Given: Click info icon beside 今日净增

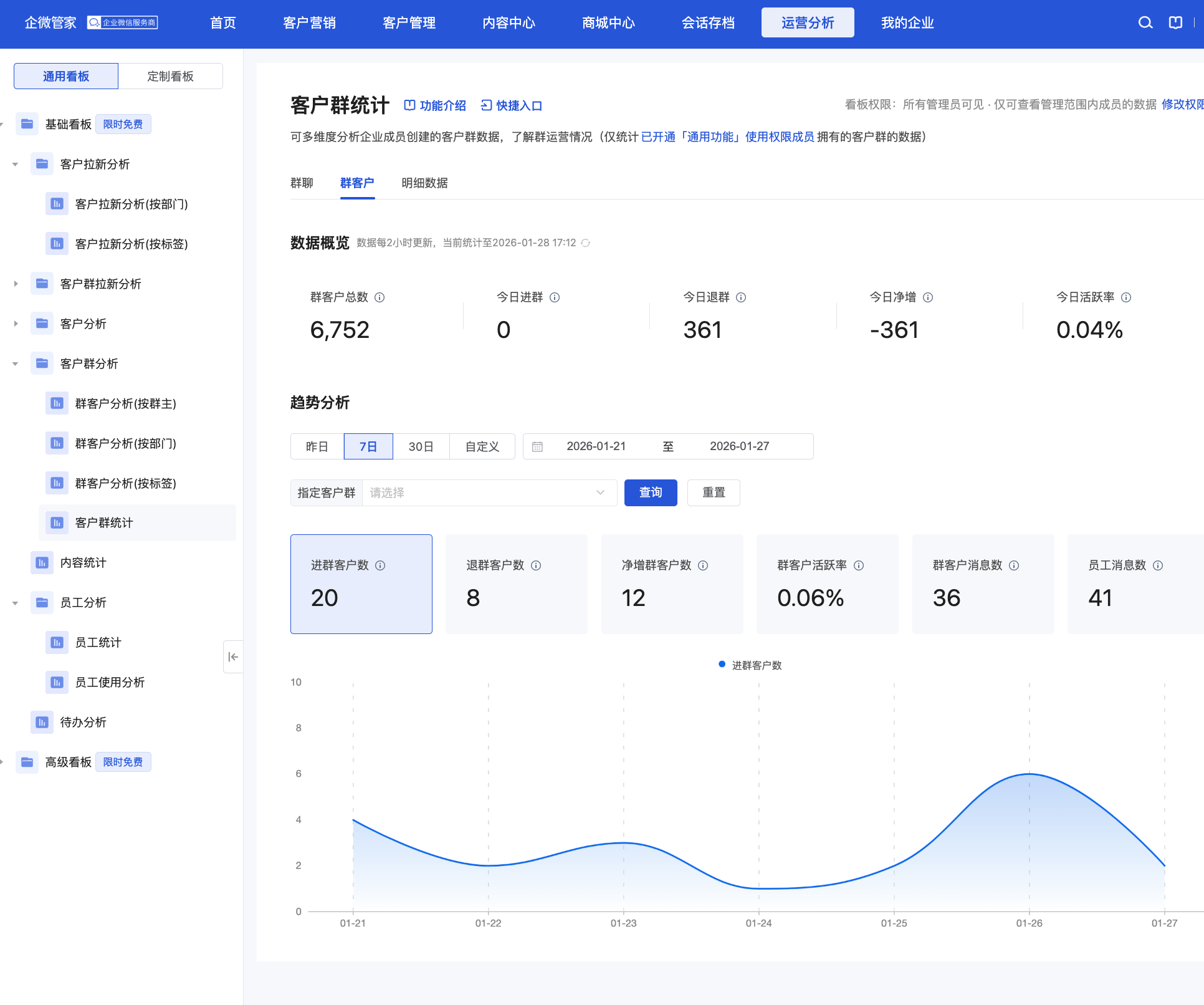Looking at the screenshot, I should pos(928,297).
